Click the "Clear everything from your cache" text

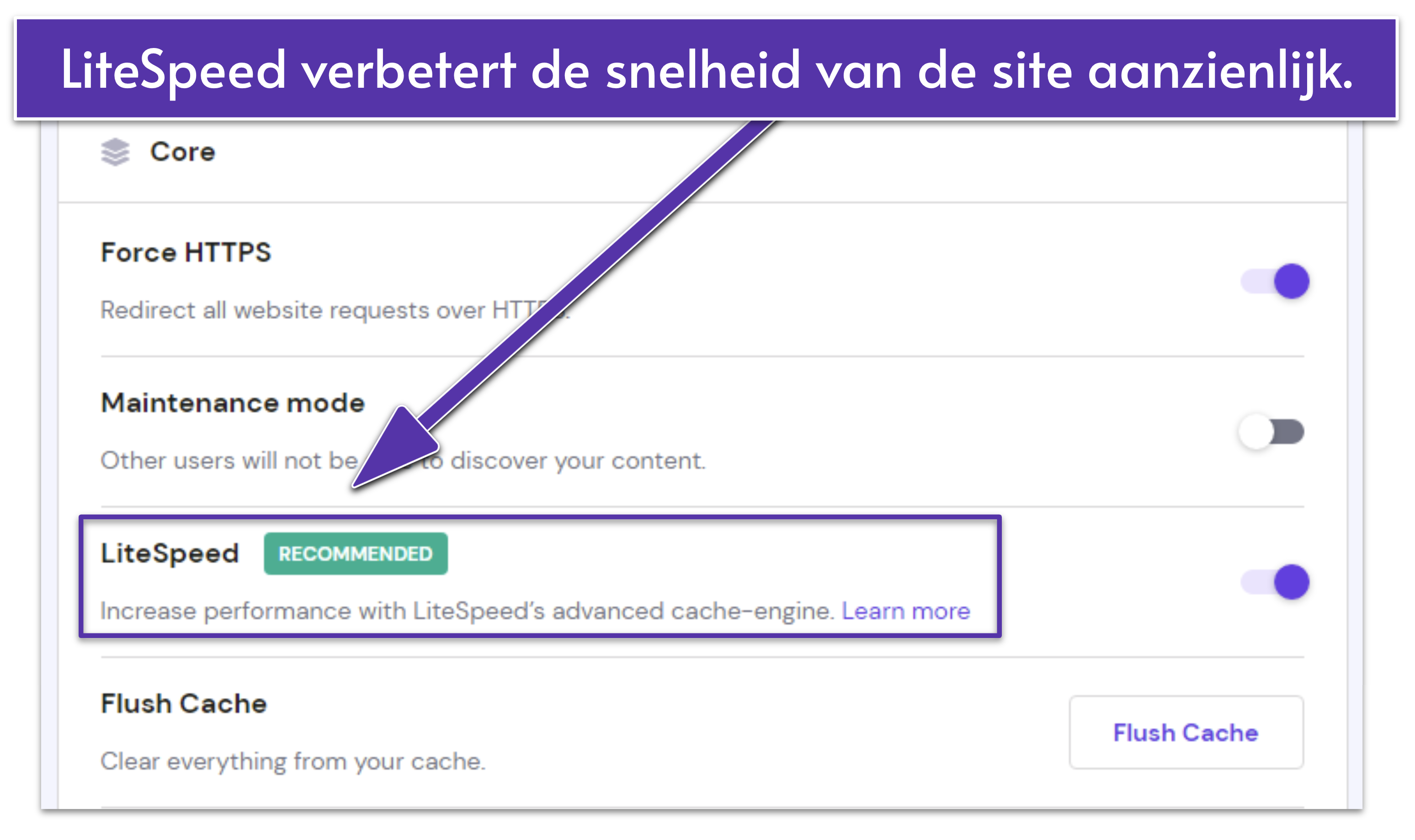(x=293, y=761)
